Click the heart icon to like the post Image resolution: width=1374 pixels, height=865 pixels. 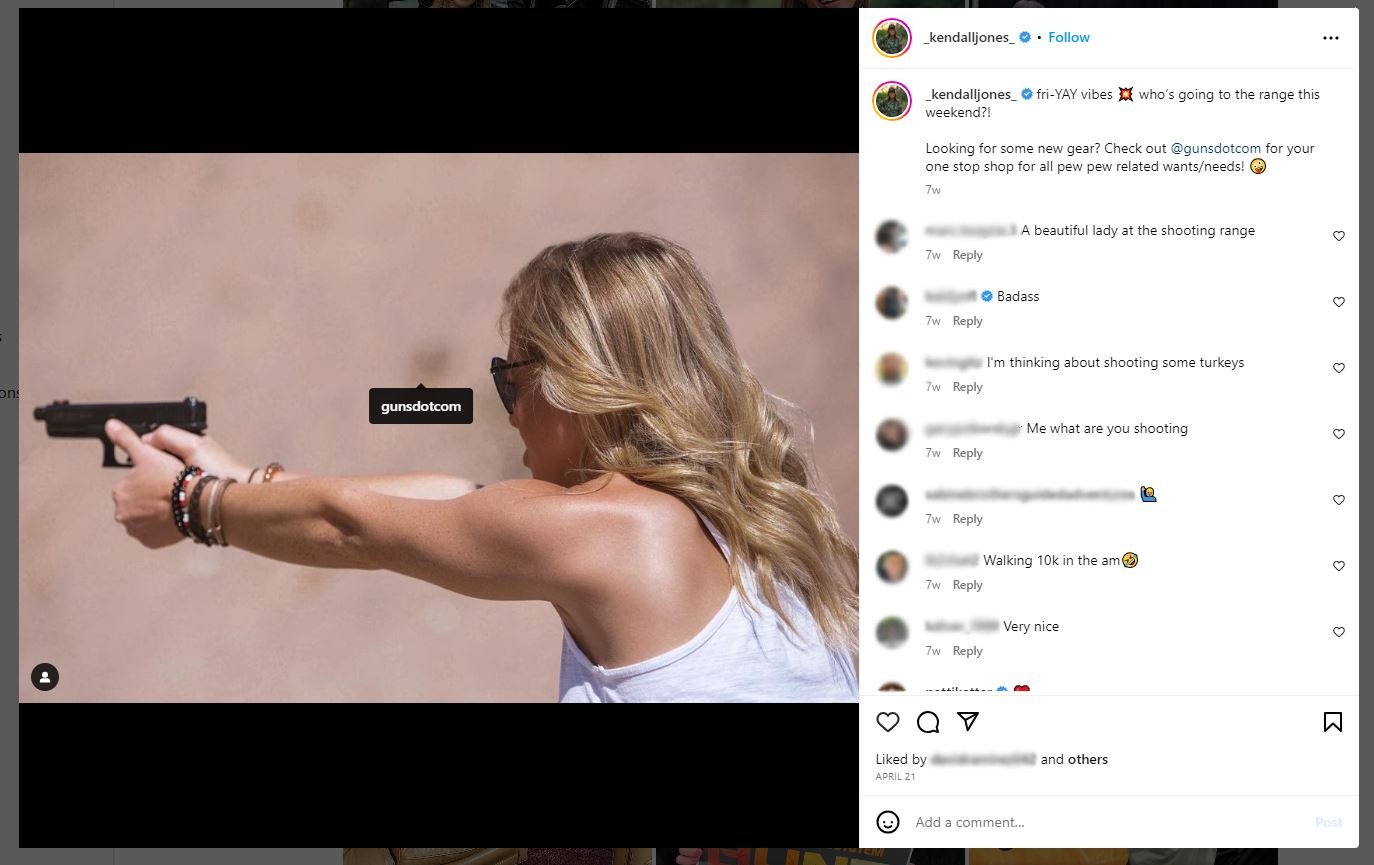887,722
